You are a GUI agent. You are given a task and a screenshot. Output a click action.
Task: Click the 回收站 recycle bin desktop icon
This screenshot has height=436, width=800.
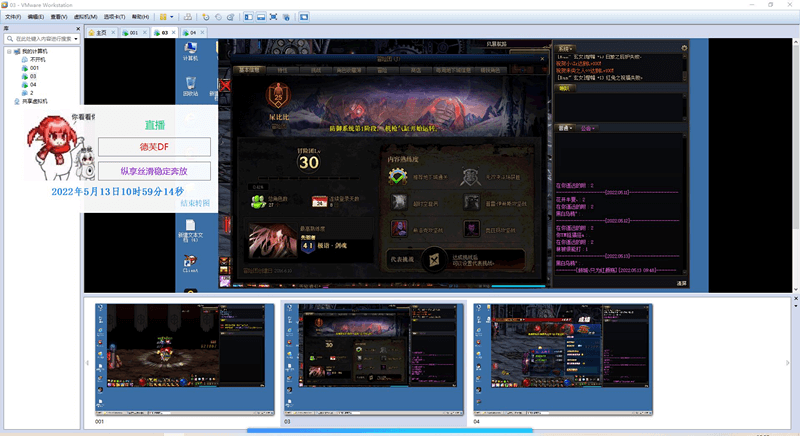pos(190,86)
